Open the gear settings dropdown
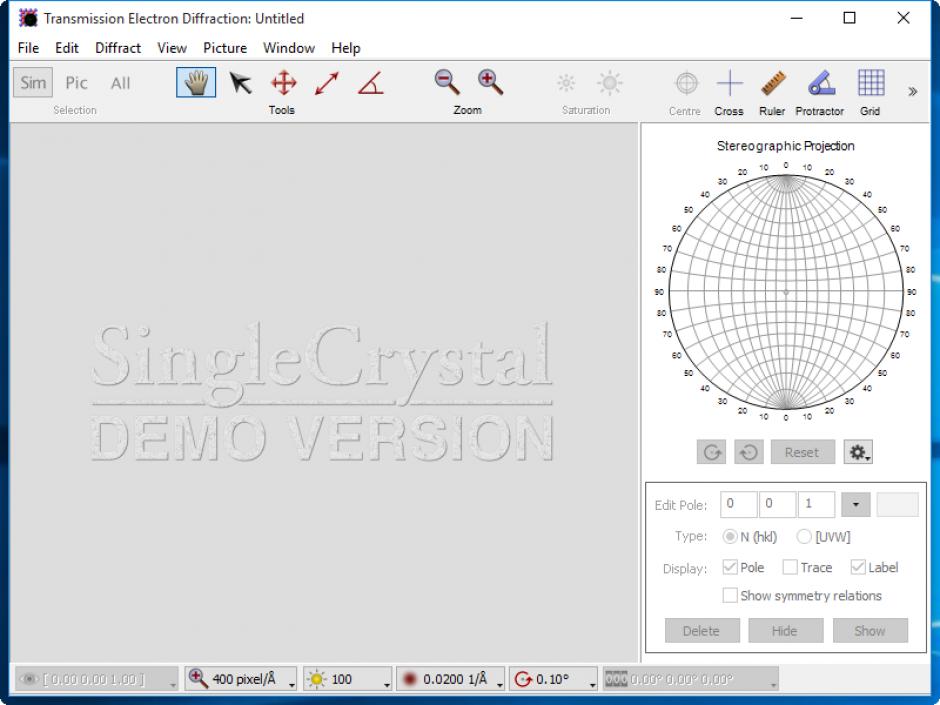This screenshot has width=940, height=705. point(858,452)
